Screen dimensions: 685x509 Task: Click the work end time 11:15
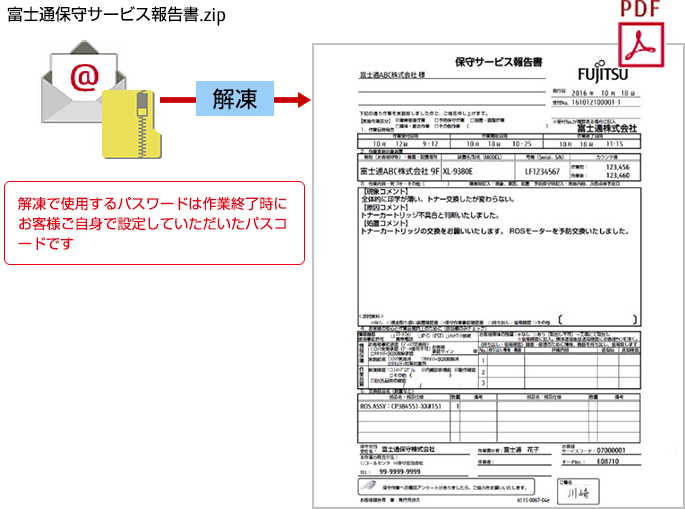[x=614, y=144]
